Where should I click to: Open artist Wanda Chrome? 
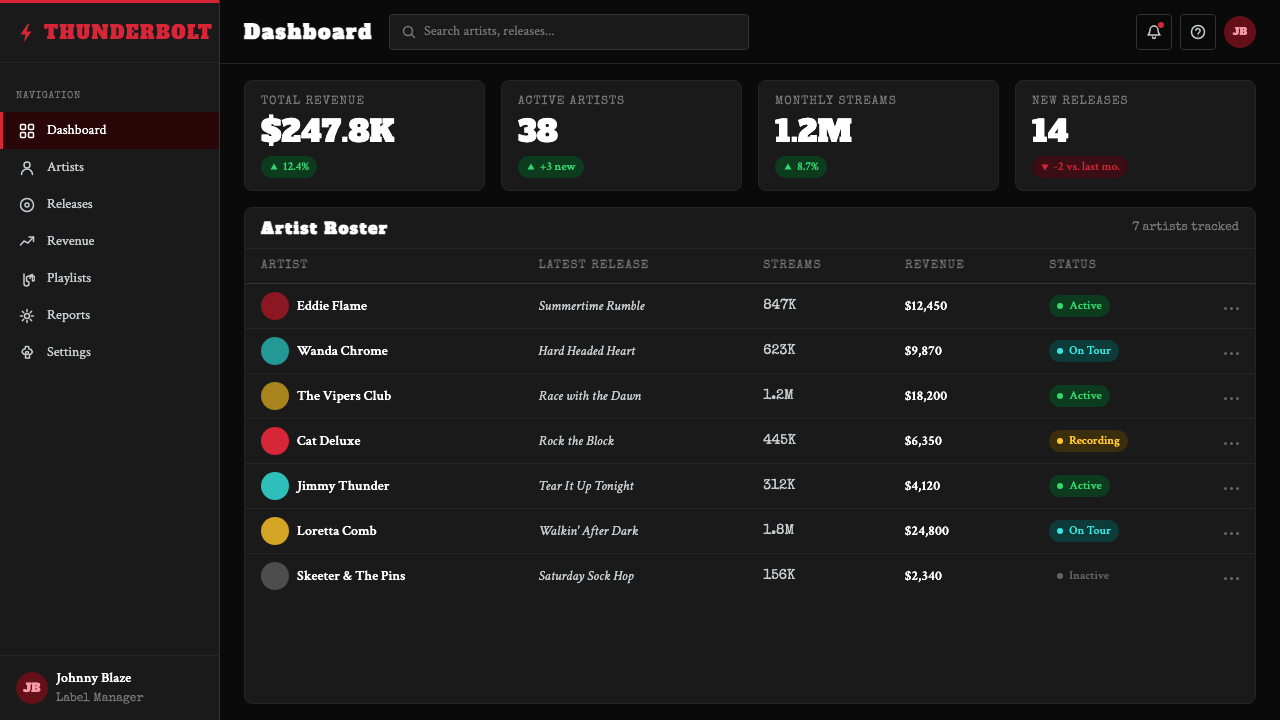tap(342, 351)
